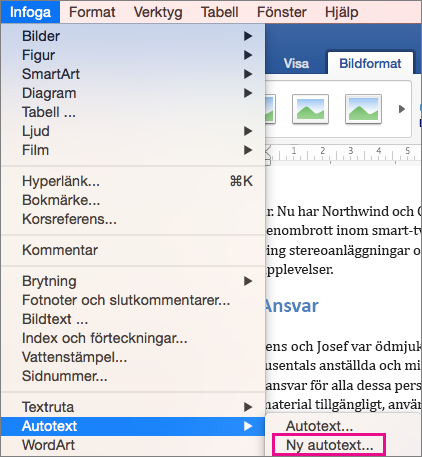The height and width of the screenshot is (457, 422).
Task: Select the highlighted Autotext menu item
Action: pyautogui.click(x=133, y=426)
